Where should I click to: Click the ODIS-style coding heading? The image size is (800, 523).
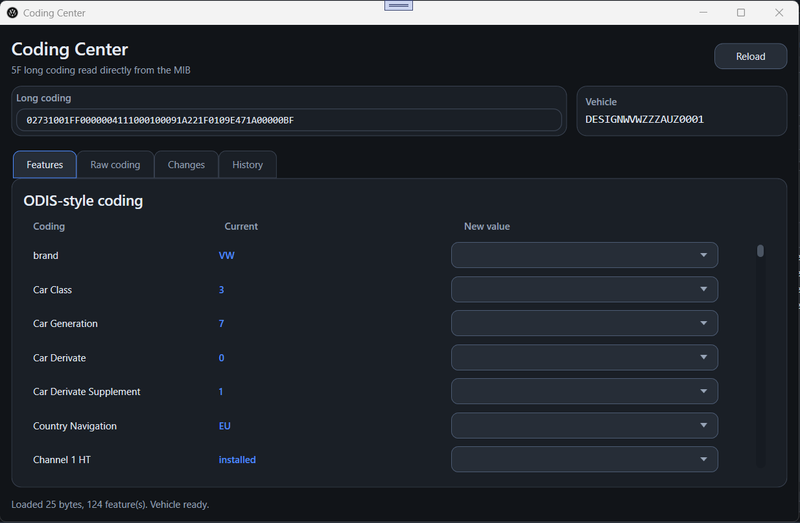coord(83,201)
